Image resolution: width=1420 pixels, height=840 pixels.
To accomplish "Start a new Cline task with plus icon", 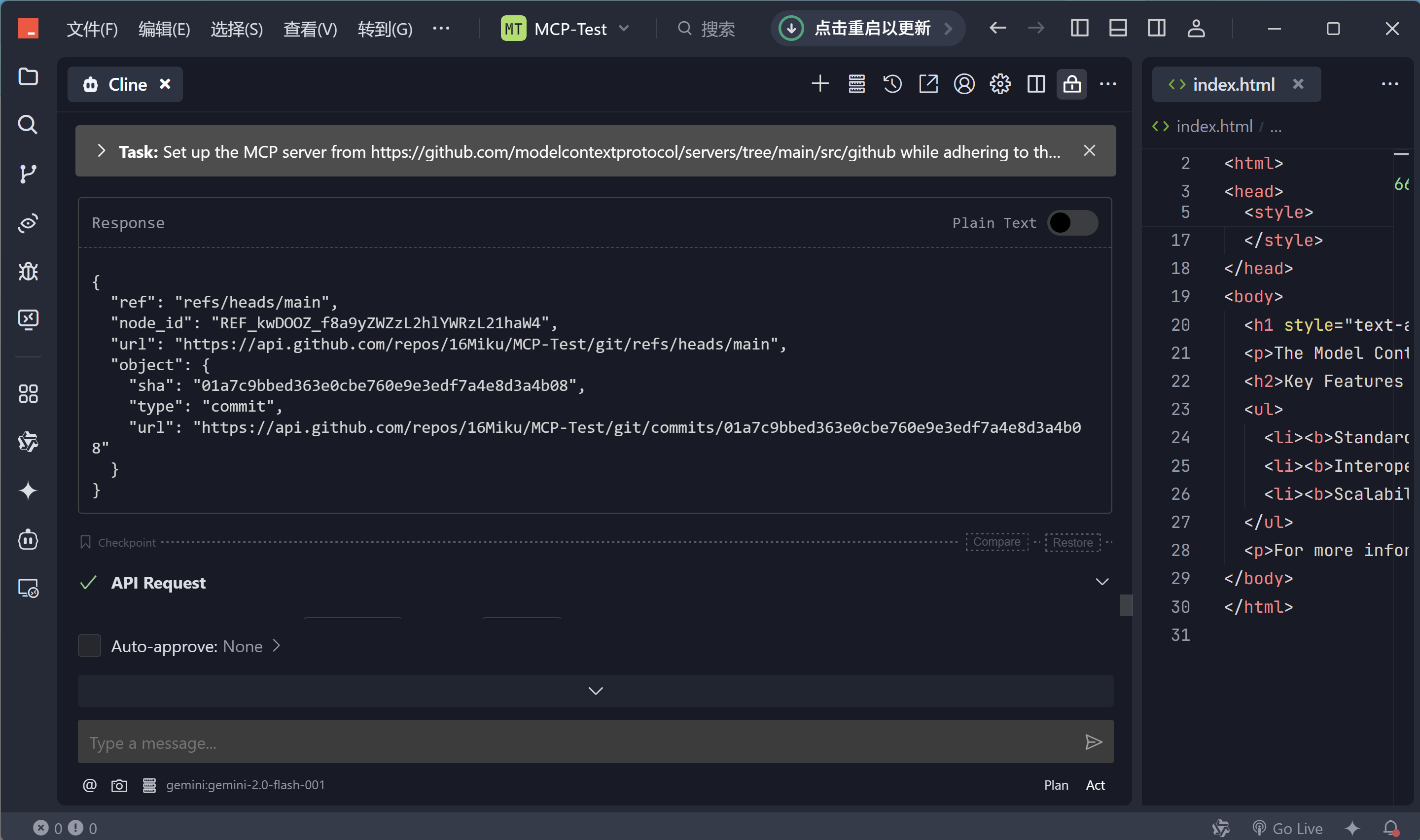I will 819,84.
